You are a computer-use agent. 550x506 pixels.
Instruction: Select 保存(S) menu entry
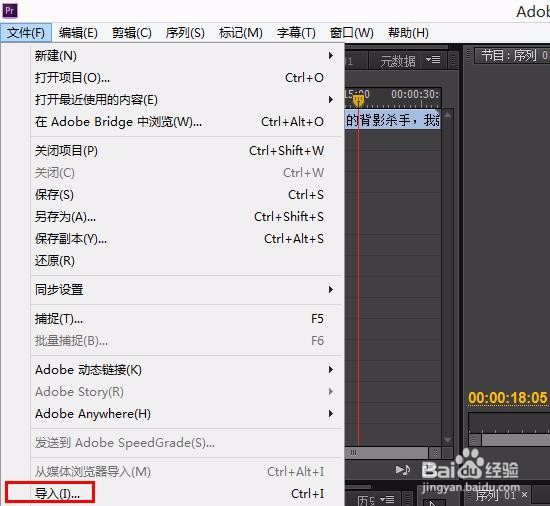(186, 195)
